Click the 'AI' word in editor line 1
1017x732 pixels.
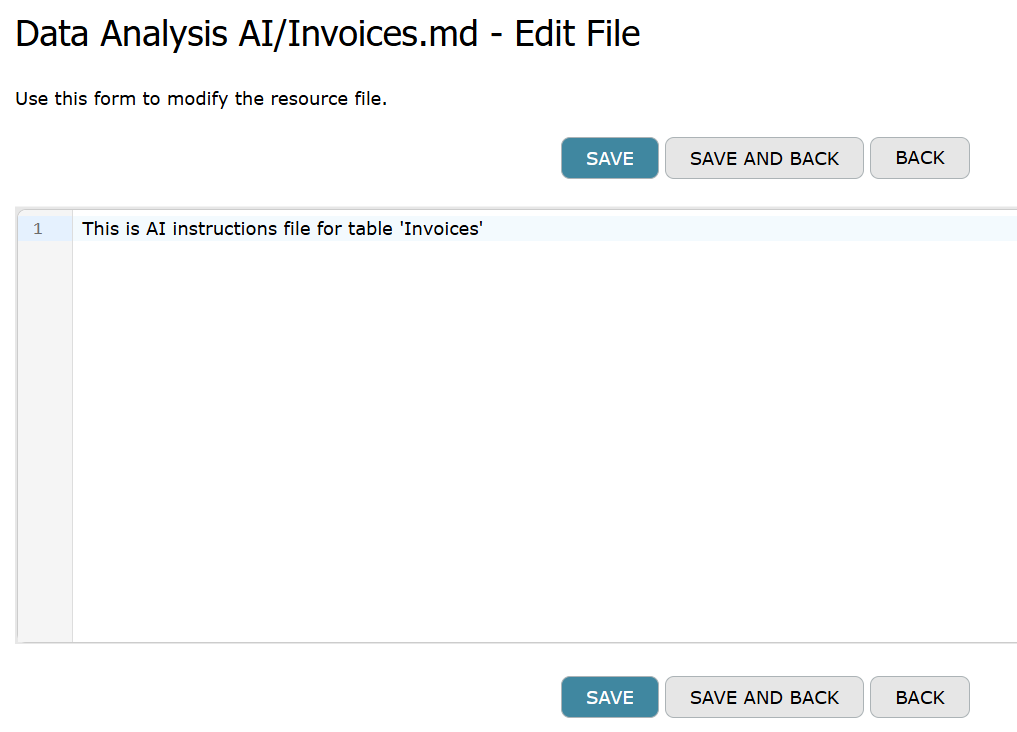(x=155, y=229)
